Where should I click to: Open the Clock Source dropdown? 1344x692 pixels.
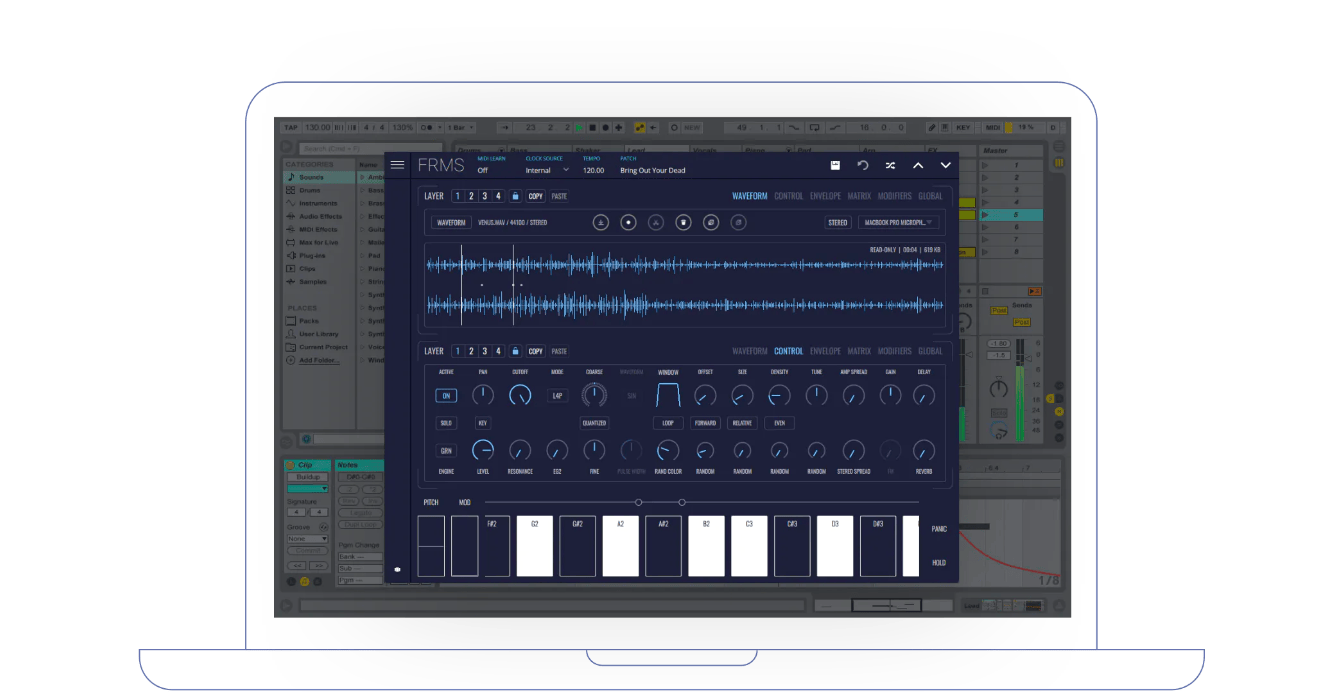pyautogui.click(x=546, y=169)
